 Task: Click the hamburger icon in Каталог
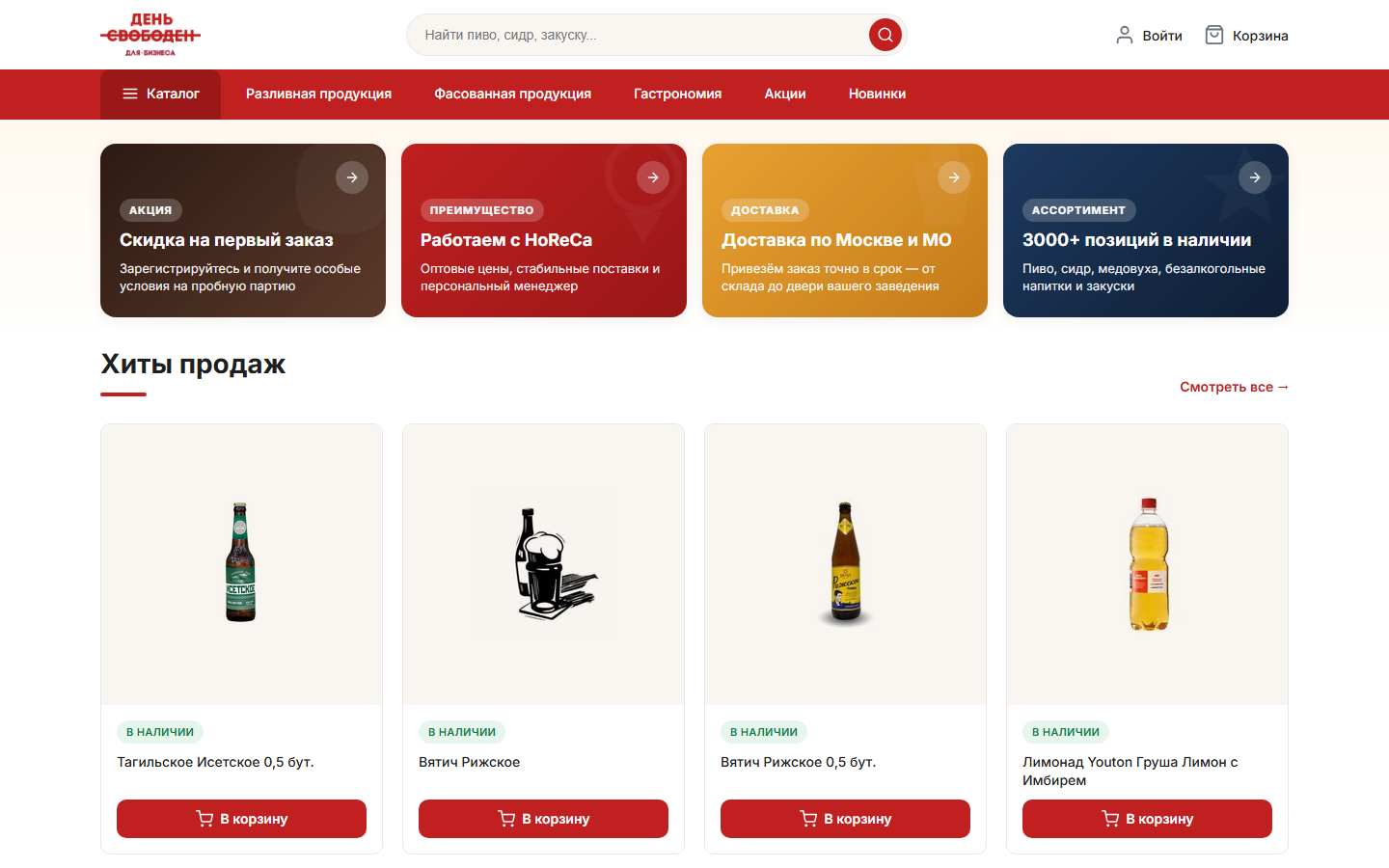[130, 94]
